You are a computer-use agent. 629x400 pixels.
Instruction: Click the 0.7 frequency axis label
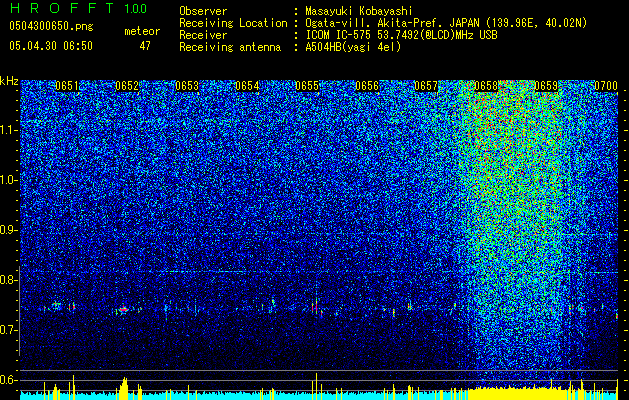(8, 330)
